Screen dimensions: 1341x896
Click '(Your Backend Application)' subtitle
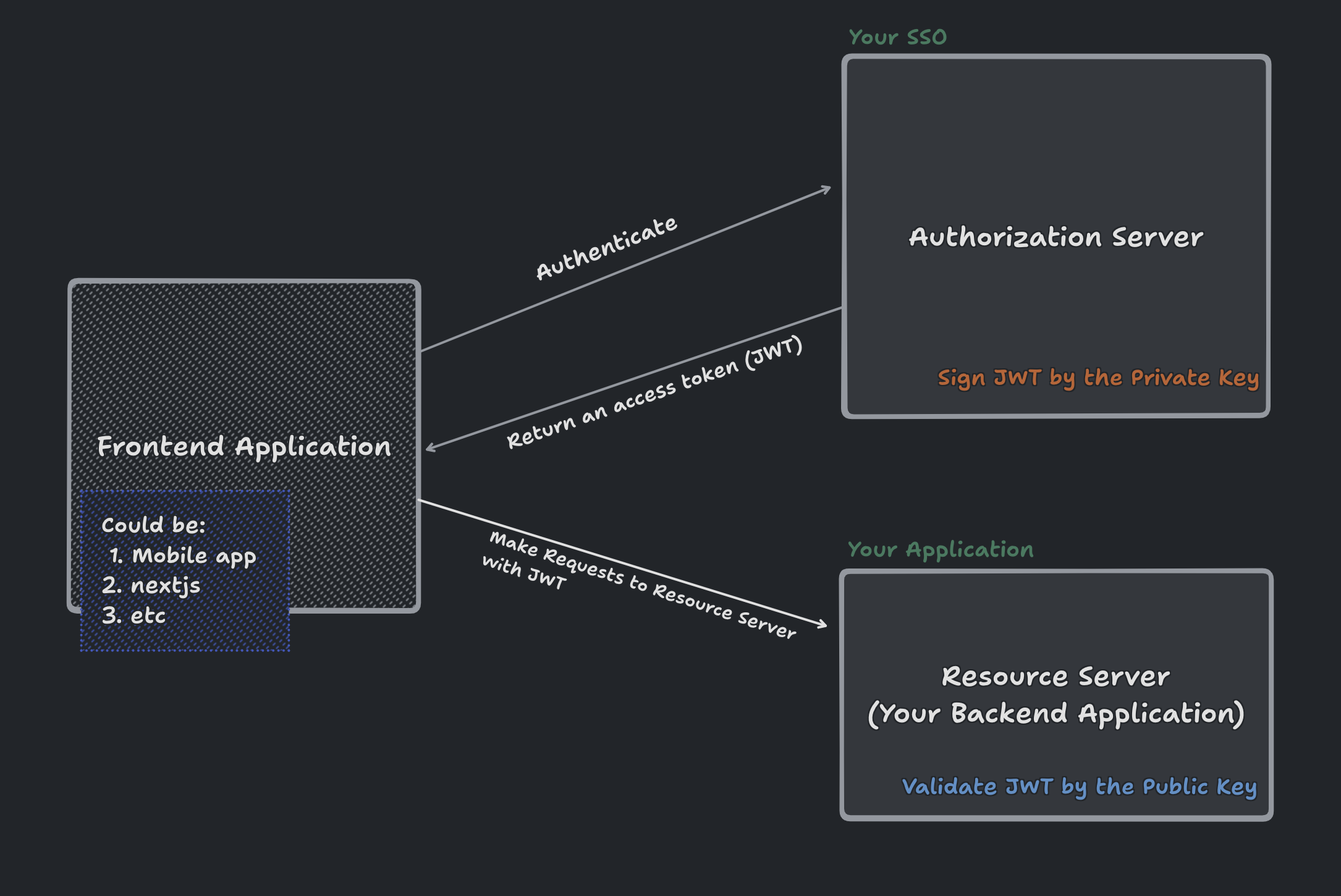click(1055, 714)
